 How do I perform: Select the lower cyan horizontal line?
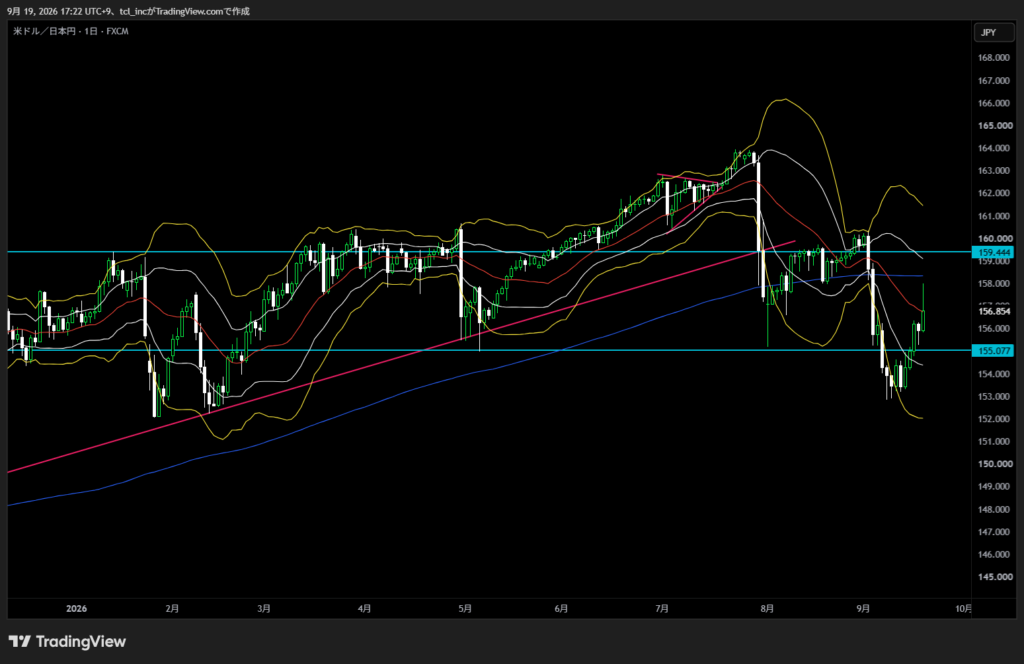tap(490, 351)
